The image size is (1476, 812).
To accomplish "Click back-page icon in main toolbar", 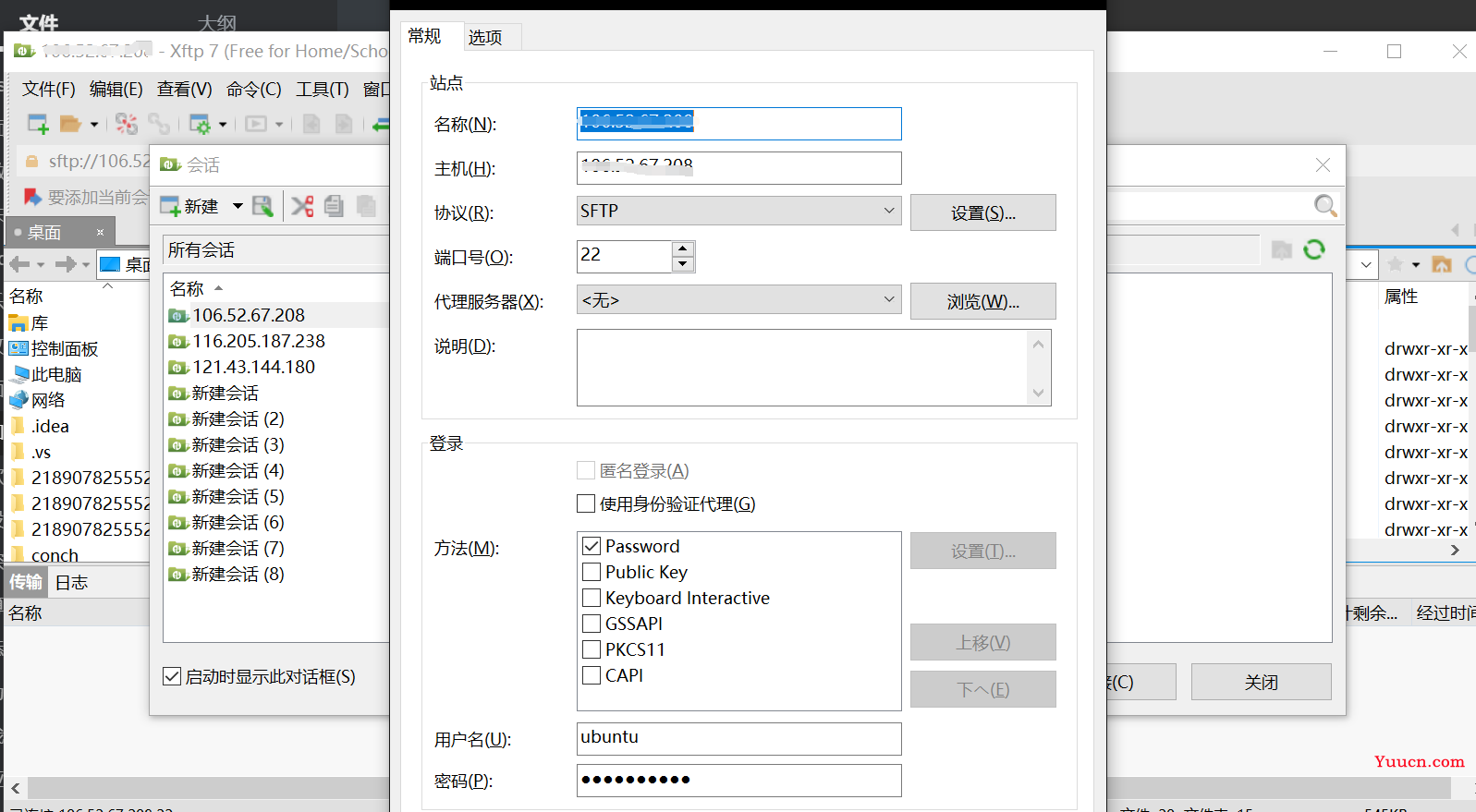I will (311, 124).
